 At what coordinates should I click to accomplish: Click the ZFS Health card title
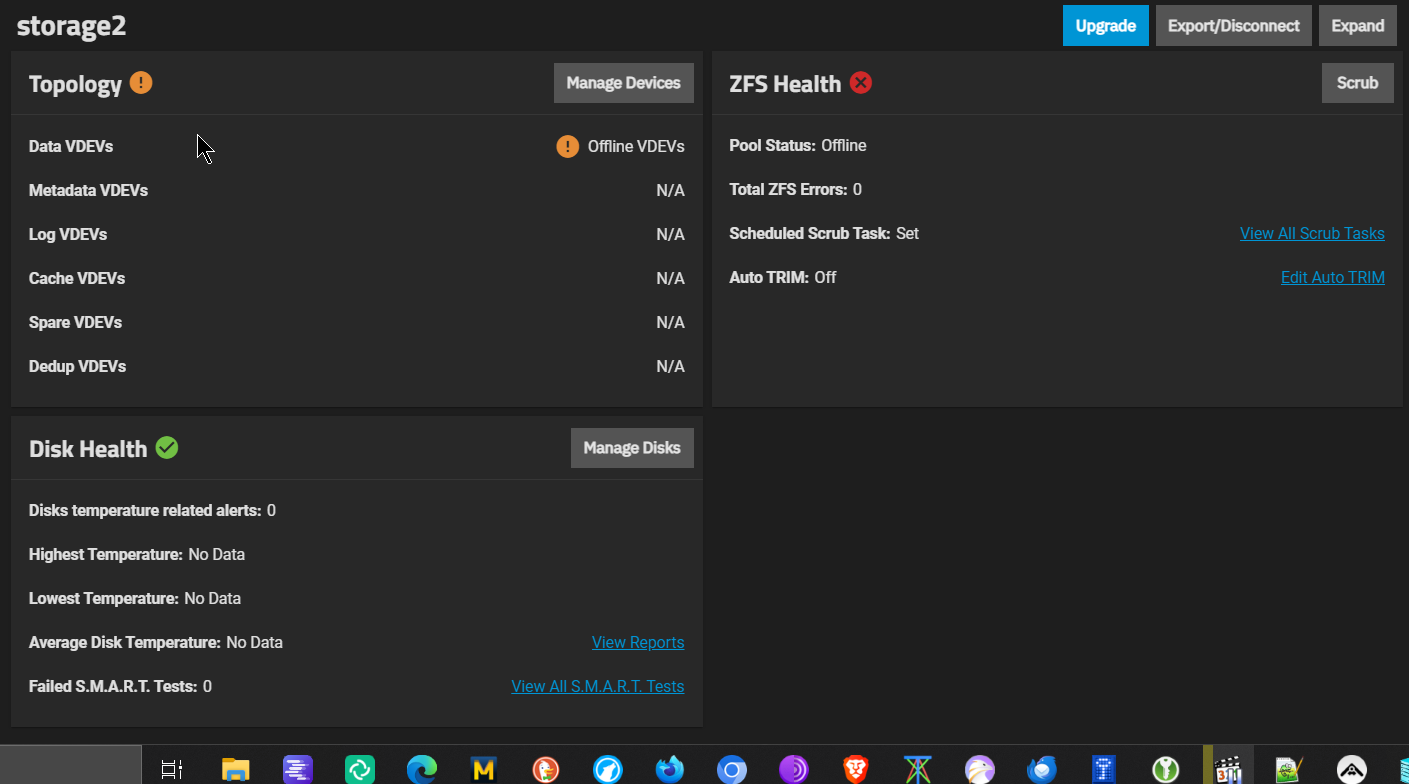[x=785, y=84]
